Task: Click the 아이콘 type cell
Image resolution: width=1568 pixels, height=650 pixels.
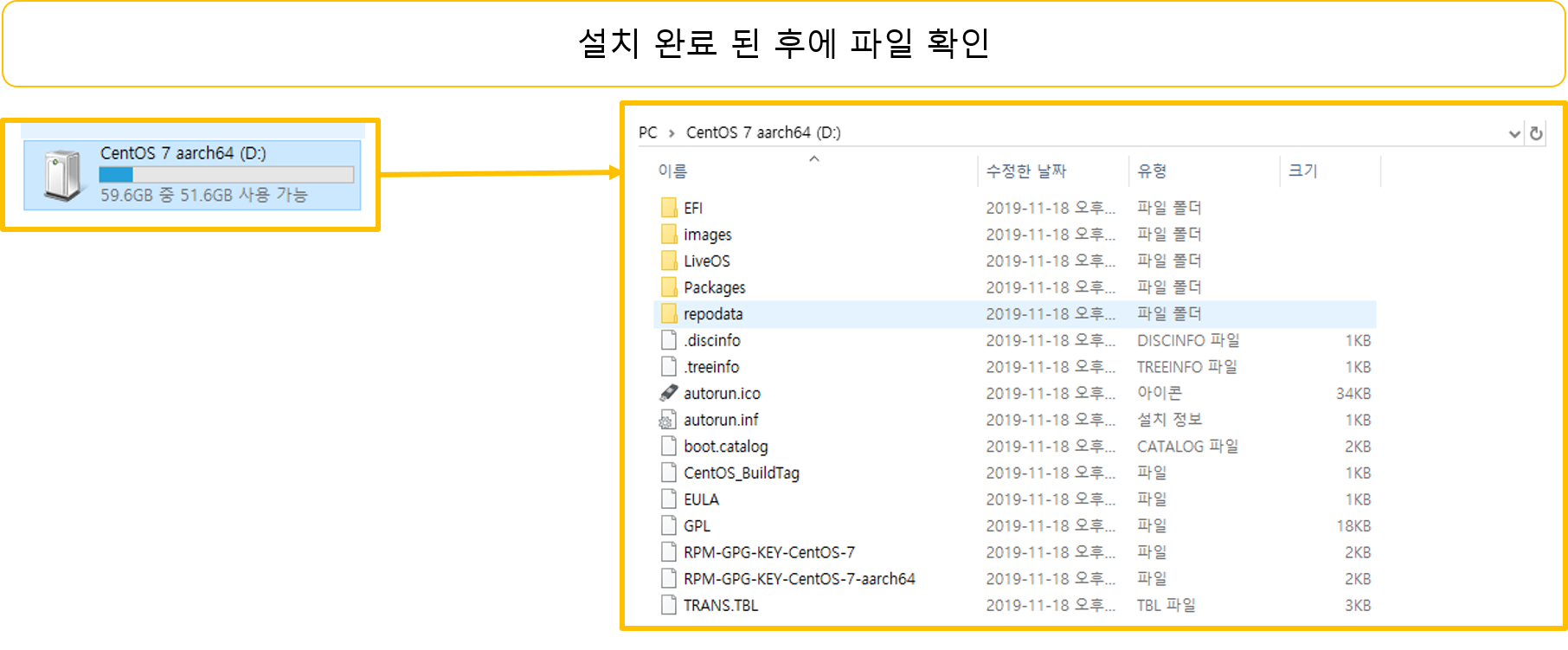Action: coord(1160,393)
